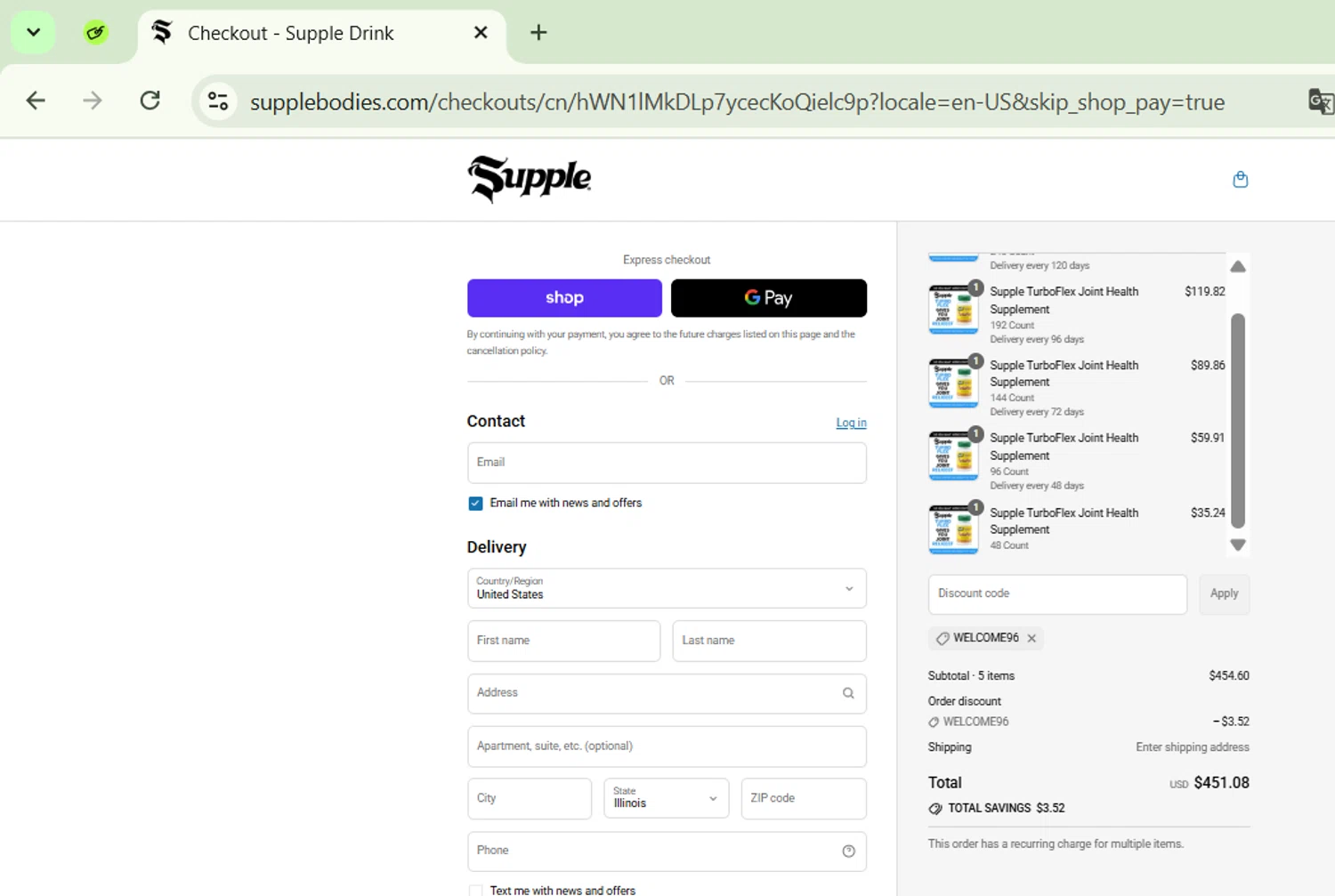Click the $119.82 item price
Screen dimensions: 1335x896
pyautogui.click(x=1205, y=292)
